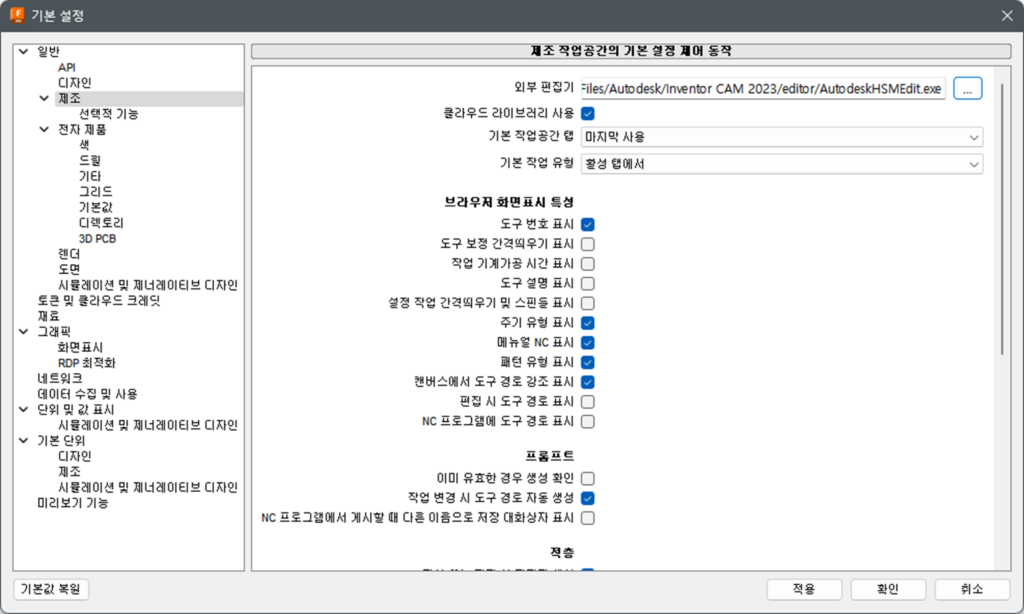Viewport: 1024px width, 614px height.
Task: Select 화면표시 under 그래픽
Action: (80, 347)
